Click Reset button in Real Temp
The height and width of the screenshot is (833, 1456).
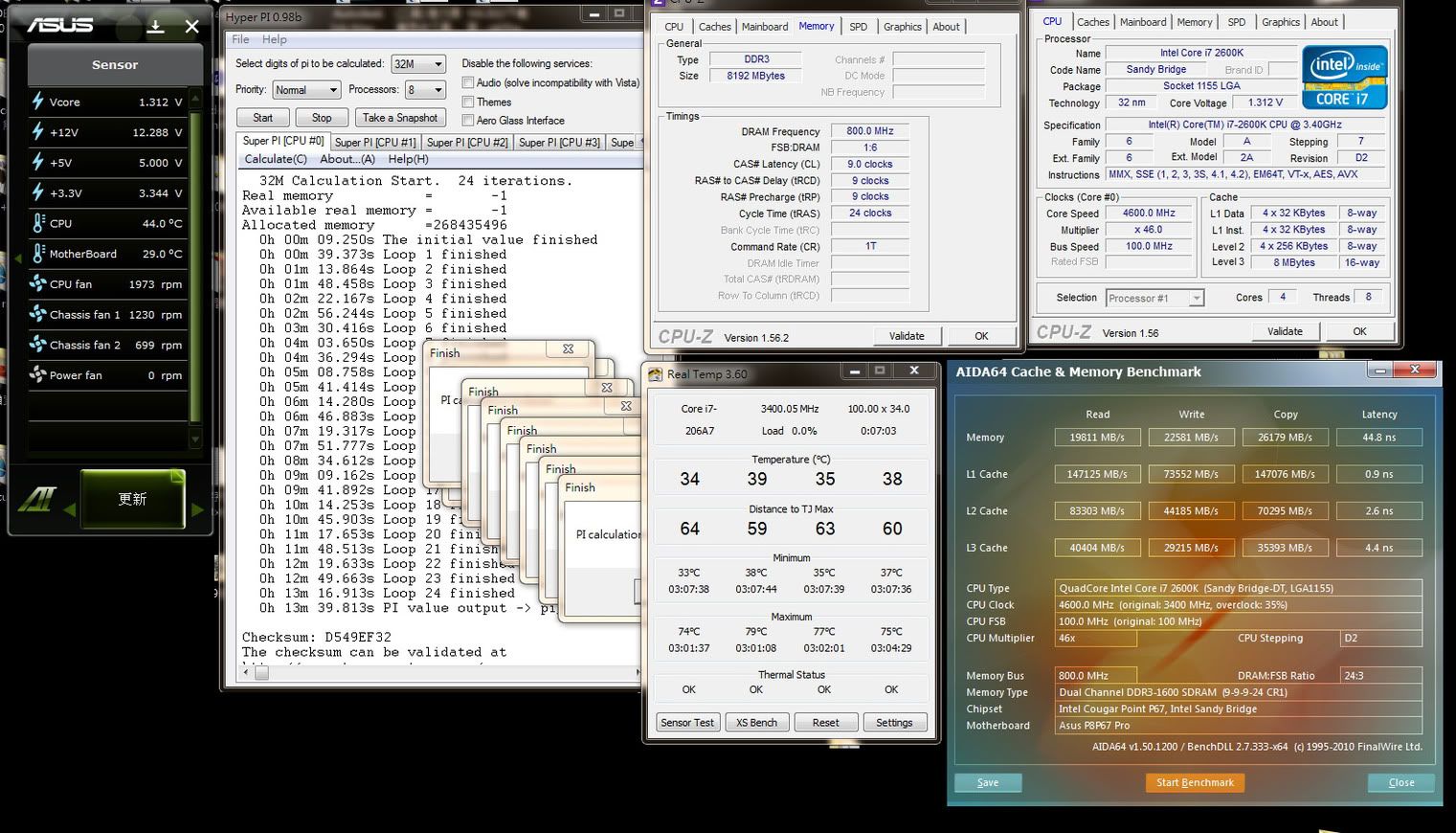825,723
